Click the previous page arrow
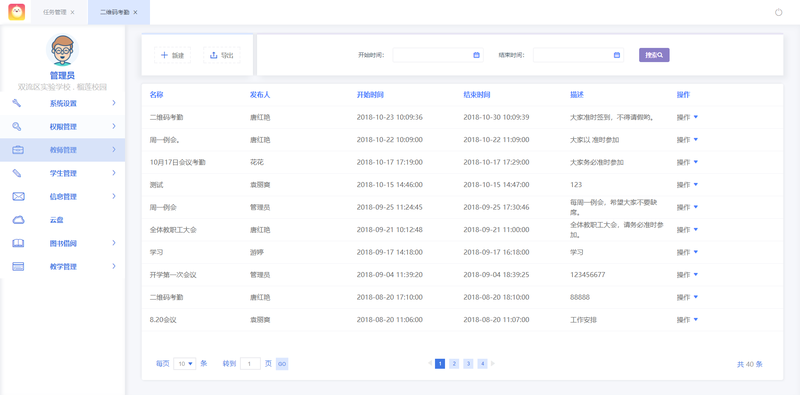The width and height of the screenshot is (800, 395). (431, 364)
